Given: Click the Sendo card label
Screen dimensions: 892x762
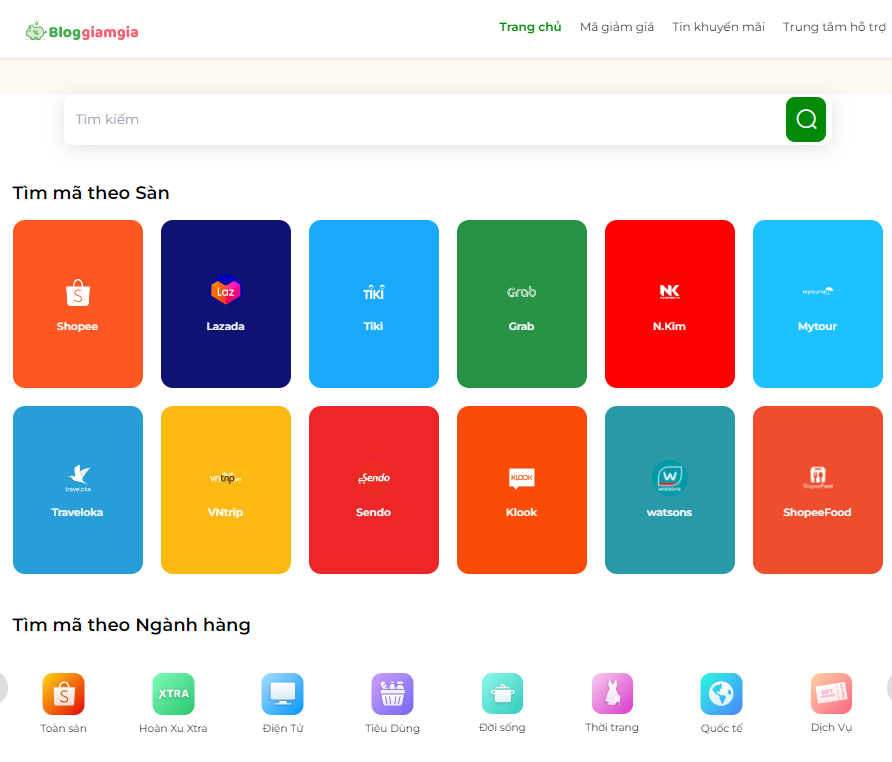Looking at the screenshot, I should pos(373,512).
